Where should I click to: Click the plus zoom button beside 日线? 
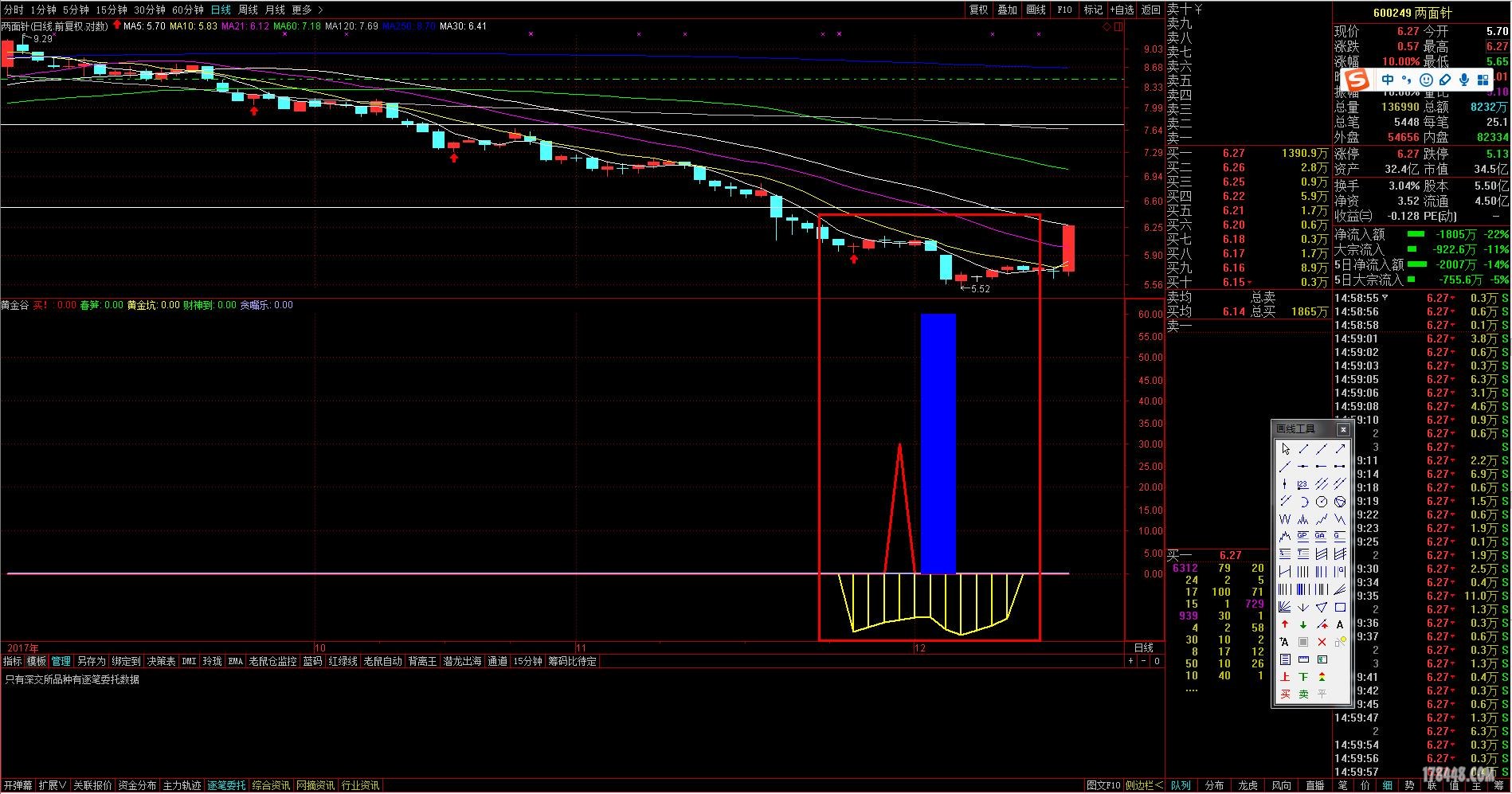(x=1130, y=661)
